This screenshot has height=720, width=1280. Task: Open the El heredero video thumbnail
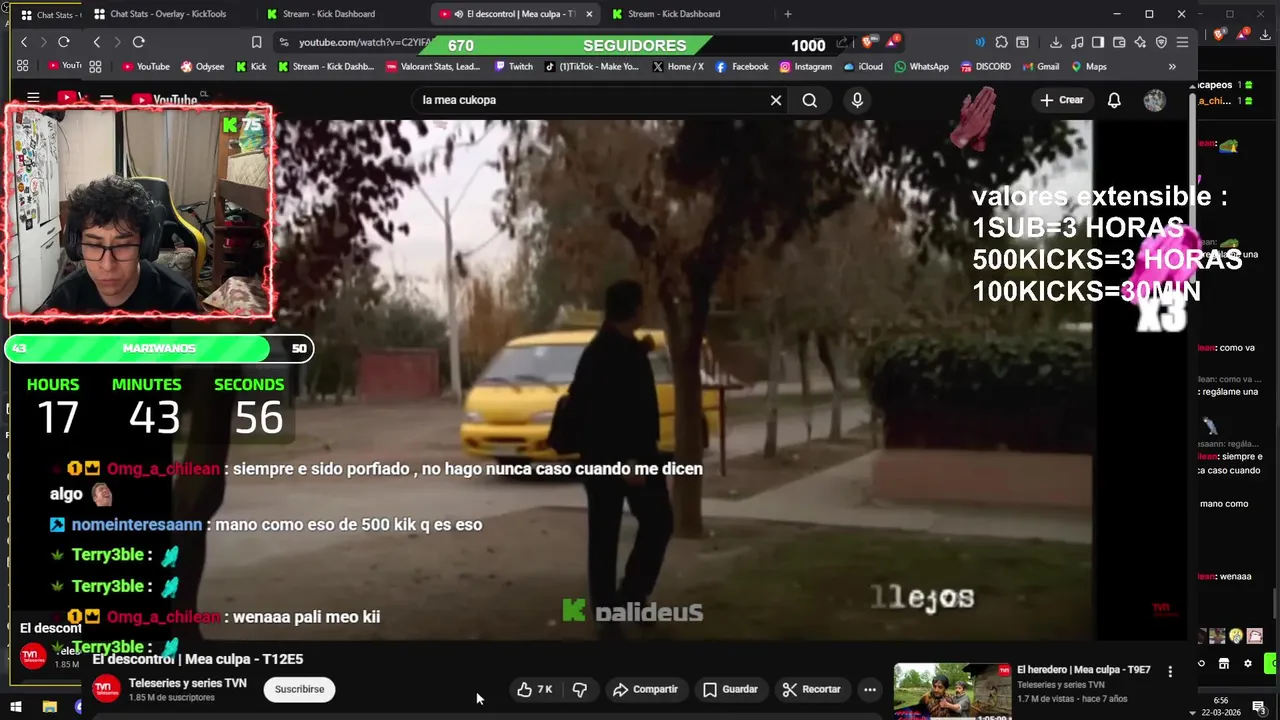point(952,691)
